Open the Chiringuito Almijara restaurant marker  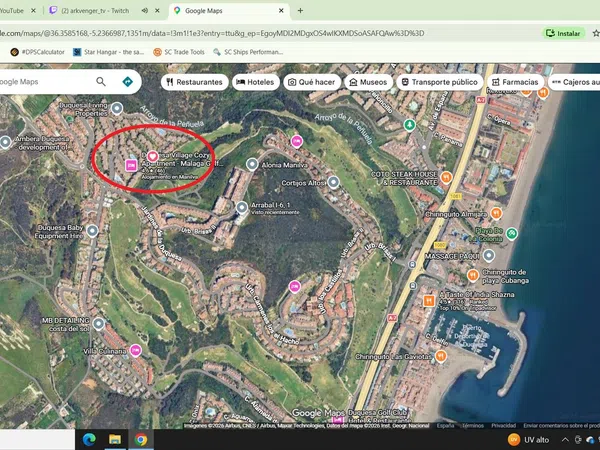(496, 213)
